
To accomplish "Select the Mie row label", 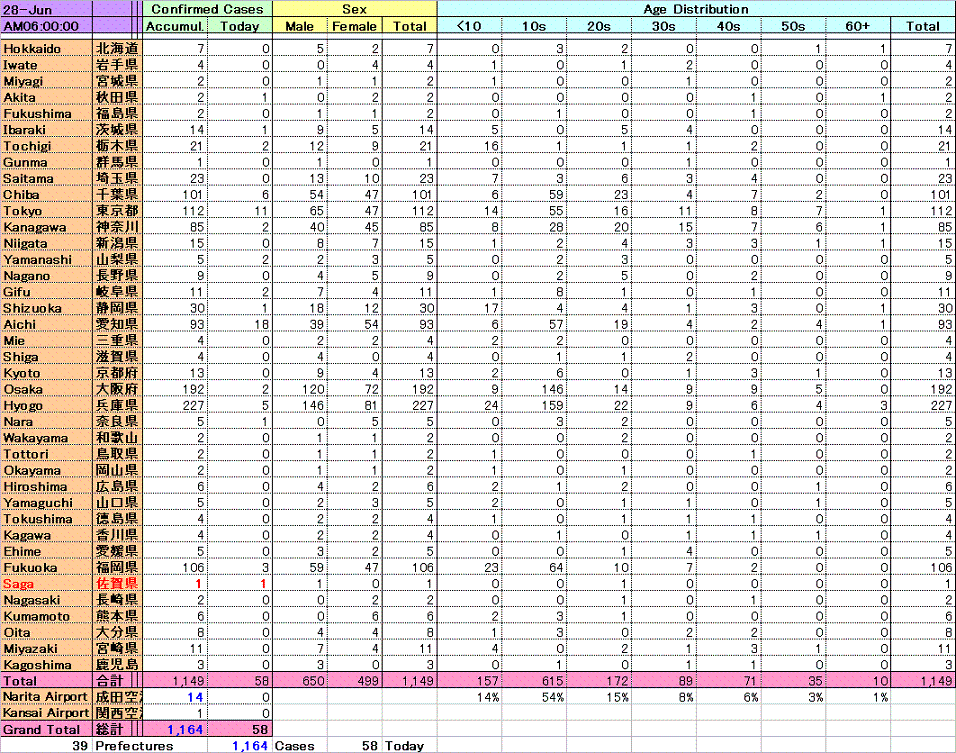I will (46, 341).
